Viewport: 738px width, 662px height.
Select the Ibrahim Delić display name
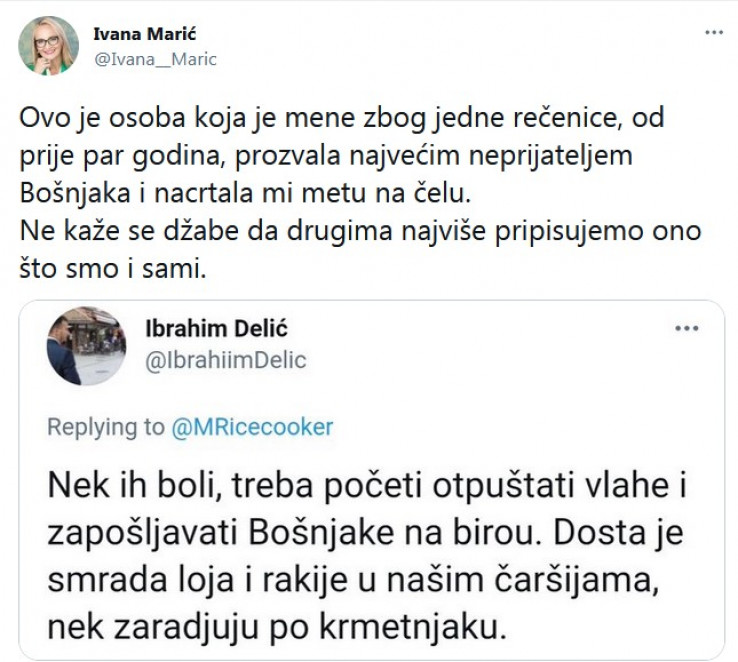(x=220, y=332)
